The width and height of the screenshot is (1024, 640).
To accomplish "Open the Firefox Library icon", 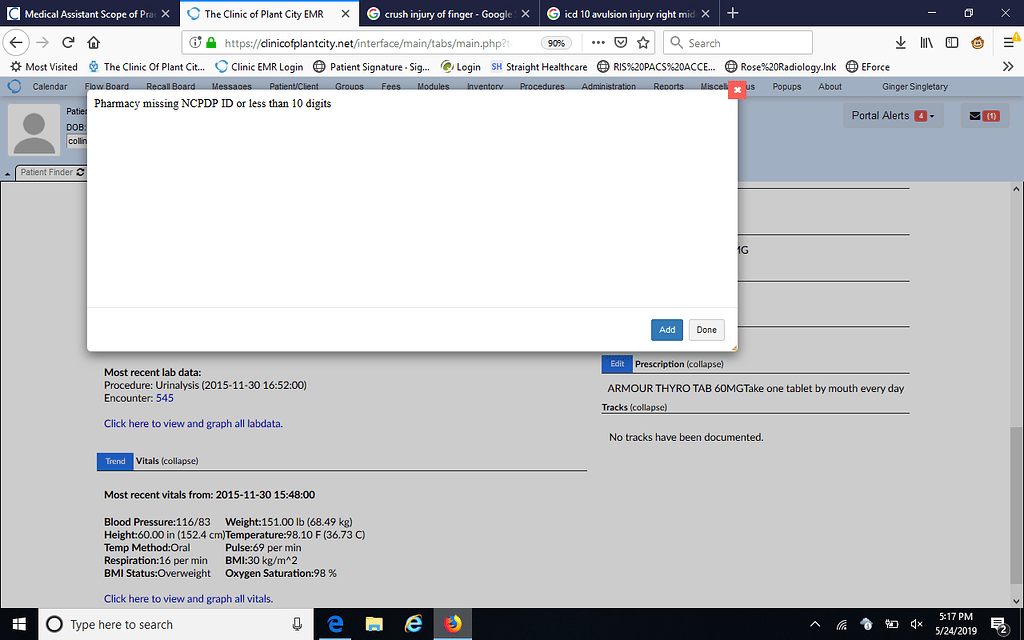I will click(925, 44).
